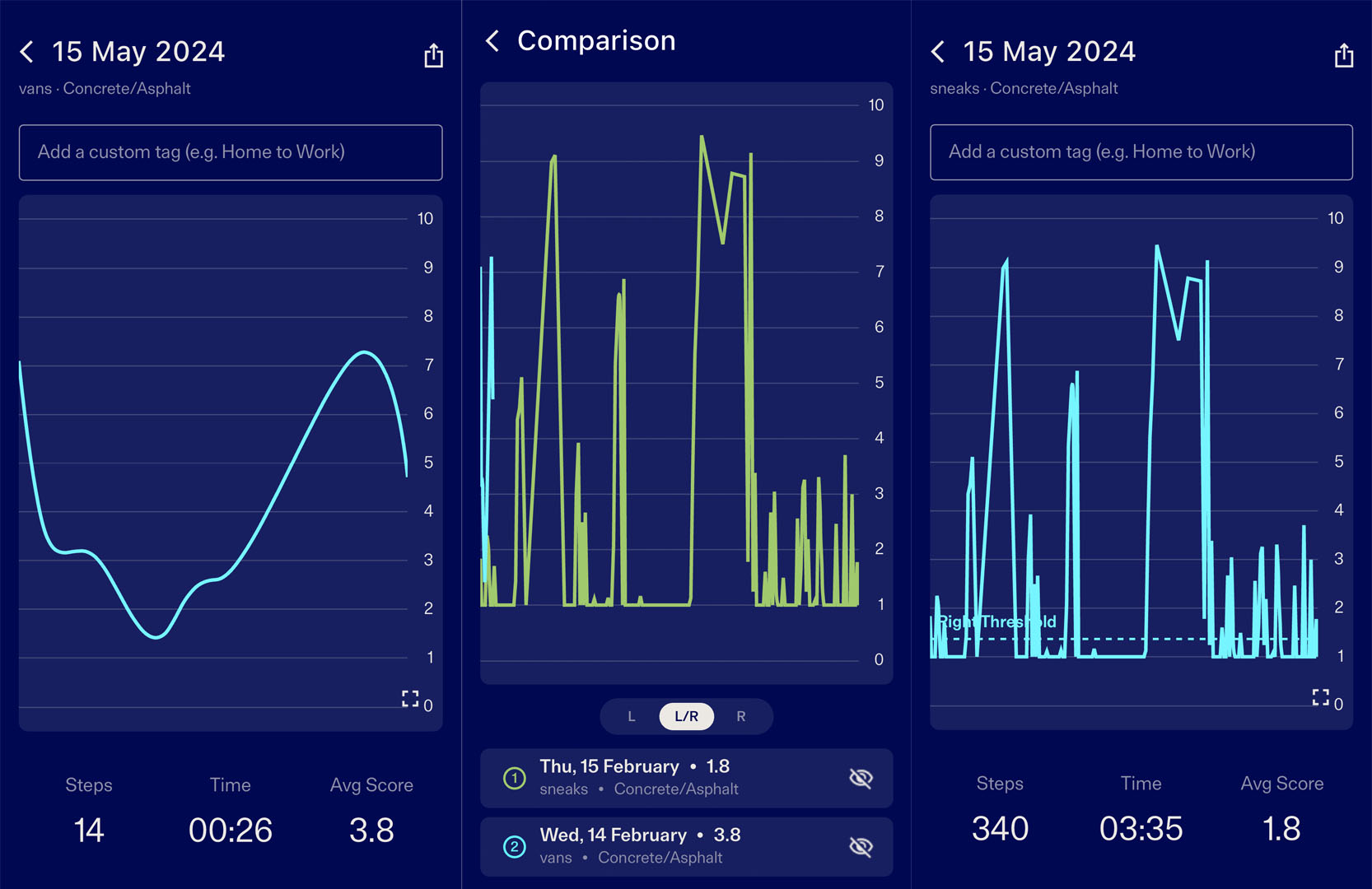Expand the sneaks chart to fullscreen
The width and height of the screenshot is (1372, 889).
[1321, 697]
